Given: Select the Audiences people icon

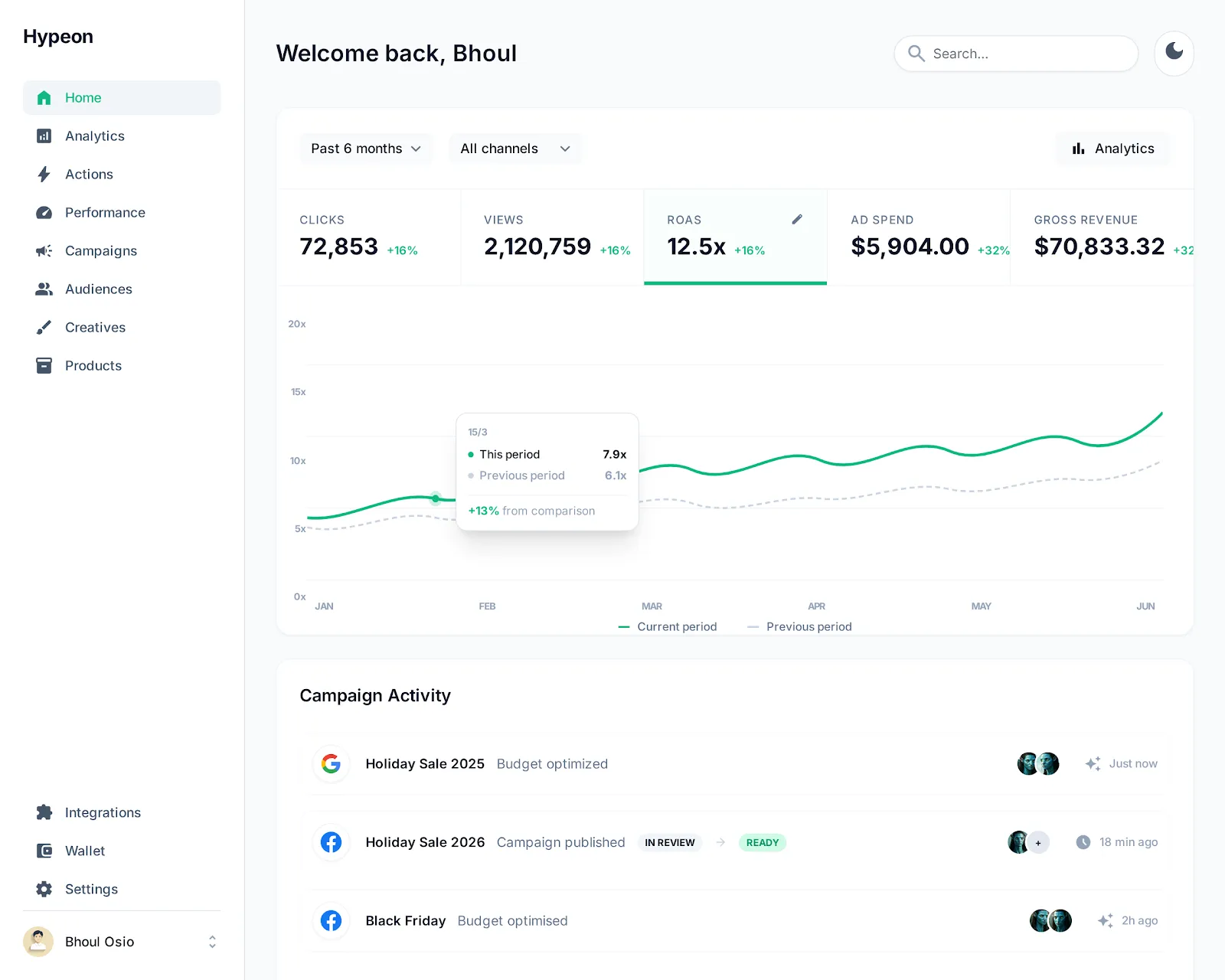Looking at the screenshot, I should (x=44, y=289).
